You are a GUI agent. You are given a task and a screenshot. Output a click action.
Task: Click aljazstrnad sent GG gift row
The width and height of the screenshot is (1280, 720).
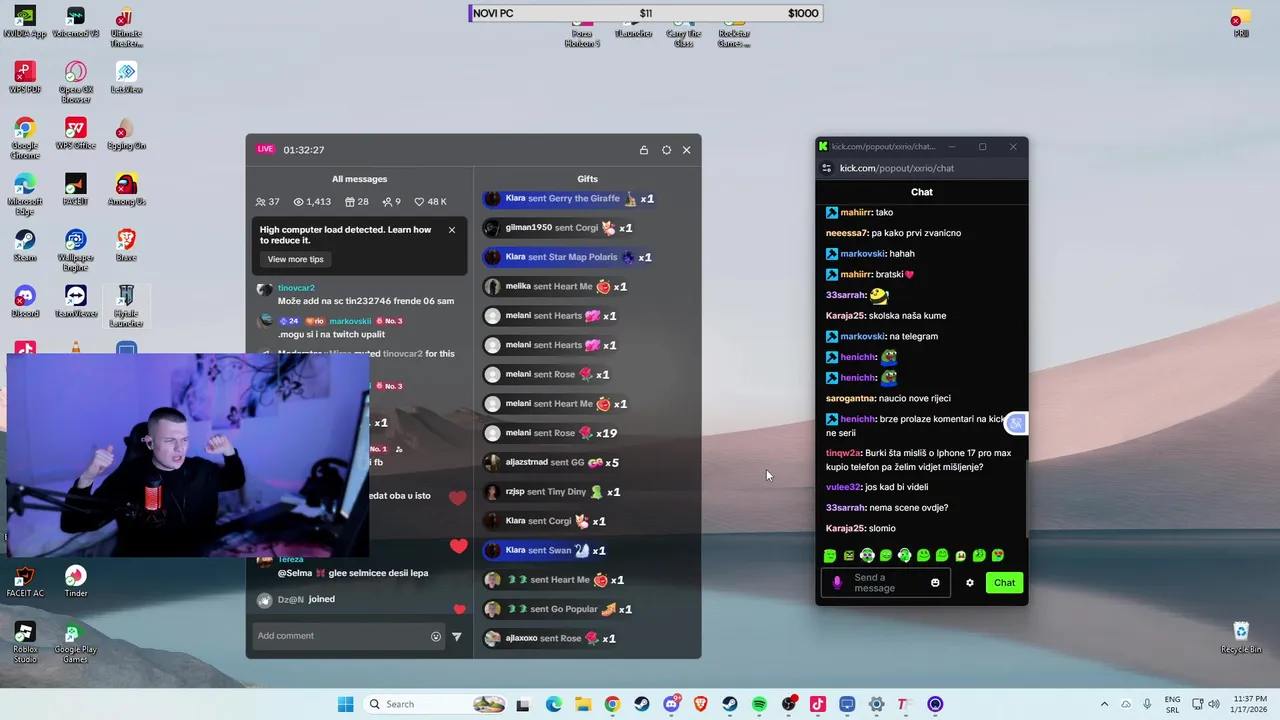(551, 462)
